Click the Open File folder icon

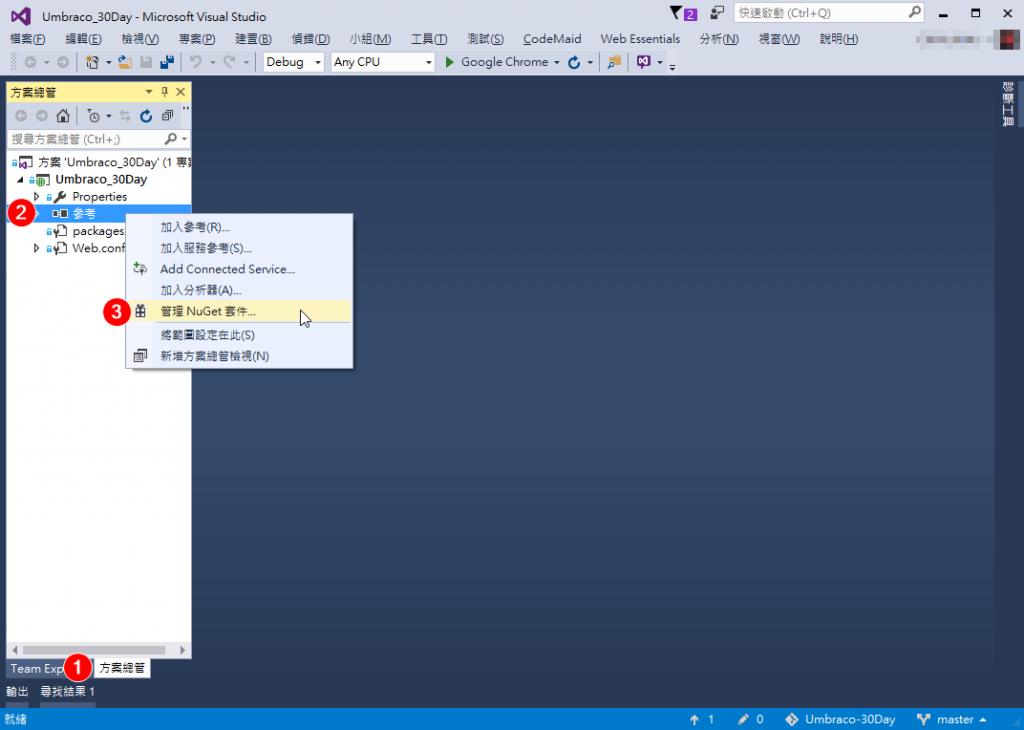(x=125, y=62)
